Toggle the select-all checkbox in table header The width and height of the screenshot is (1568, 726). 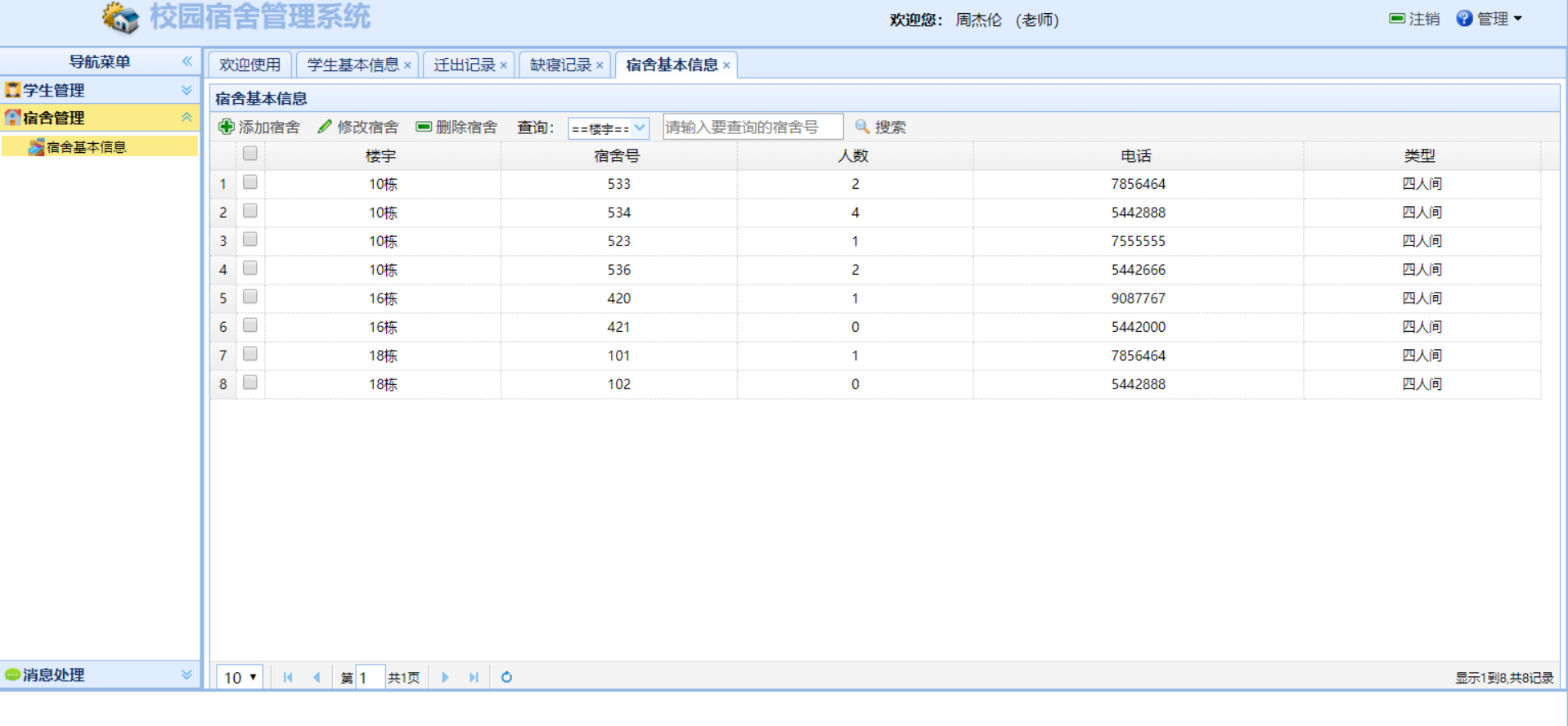pyautogui.click(x=250, y=154)
